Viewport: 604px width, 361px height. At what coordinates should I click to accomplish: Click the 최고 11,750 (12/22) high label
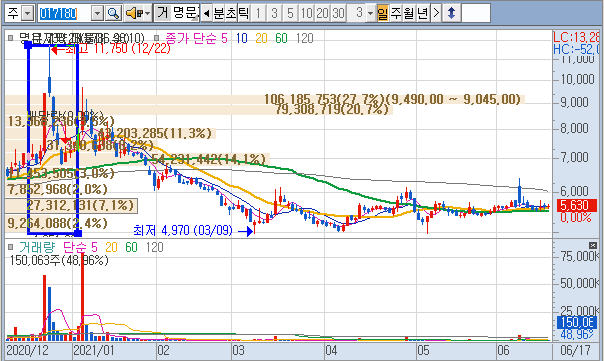[118, 48]
